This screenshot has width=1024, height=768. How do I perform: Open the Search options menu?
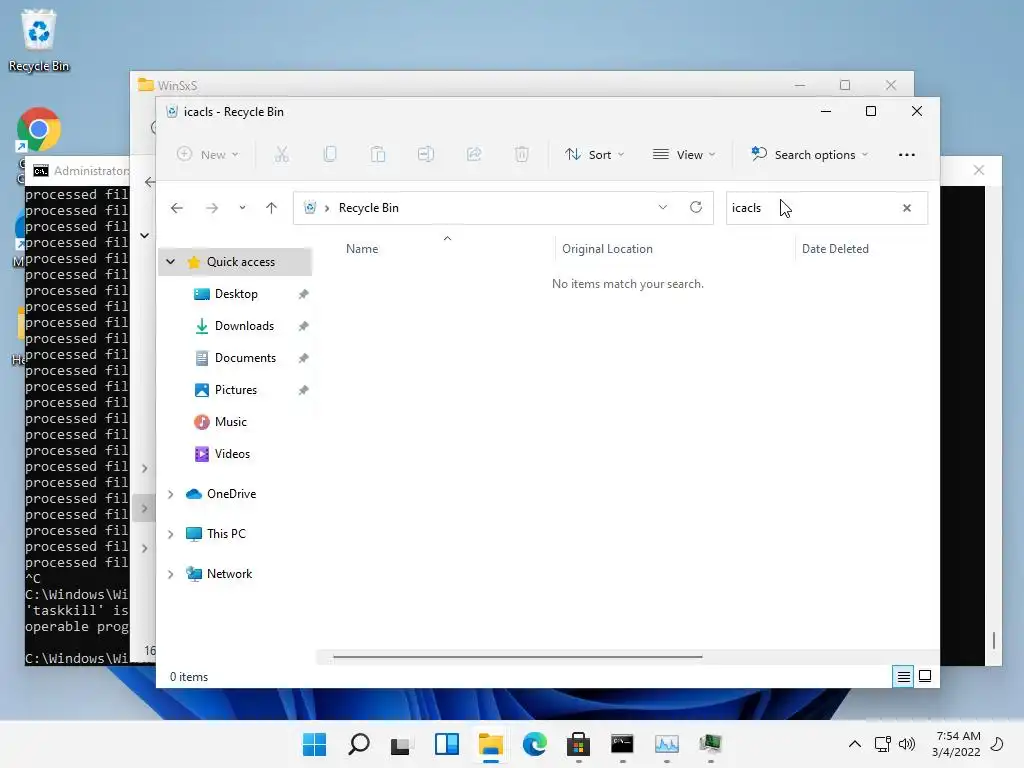[809, 155]
